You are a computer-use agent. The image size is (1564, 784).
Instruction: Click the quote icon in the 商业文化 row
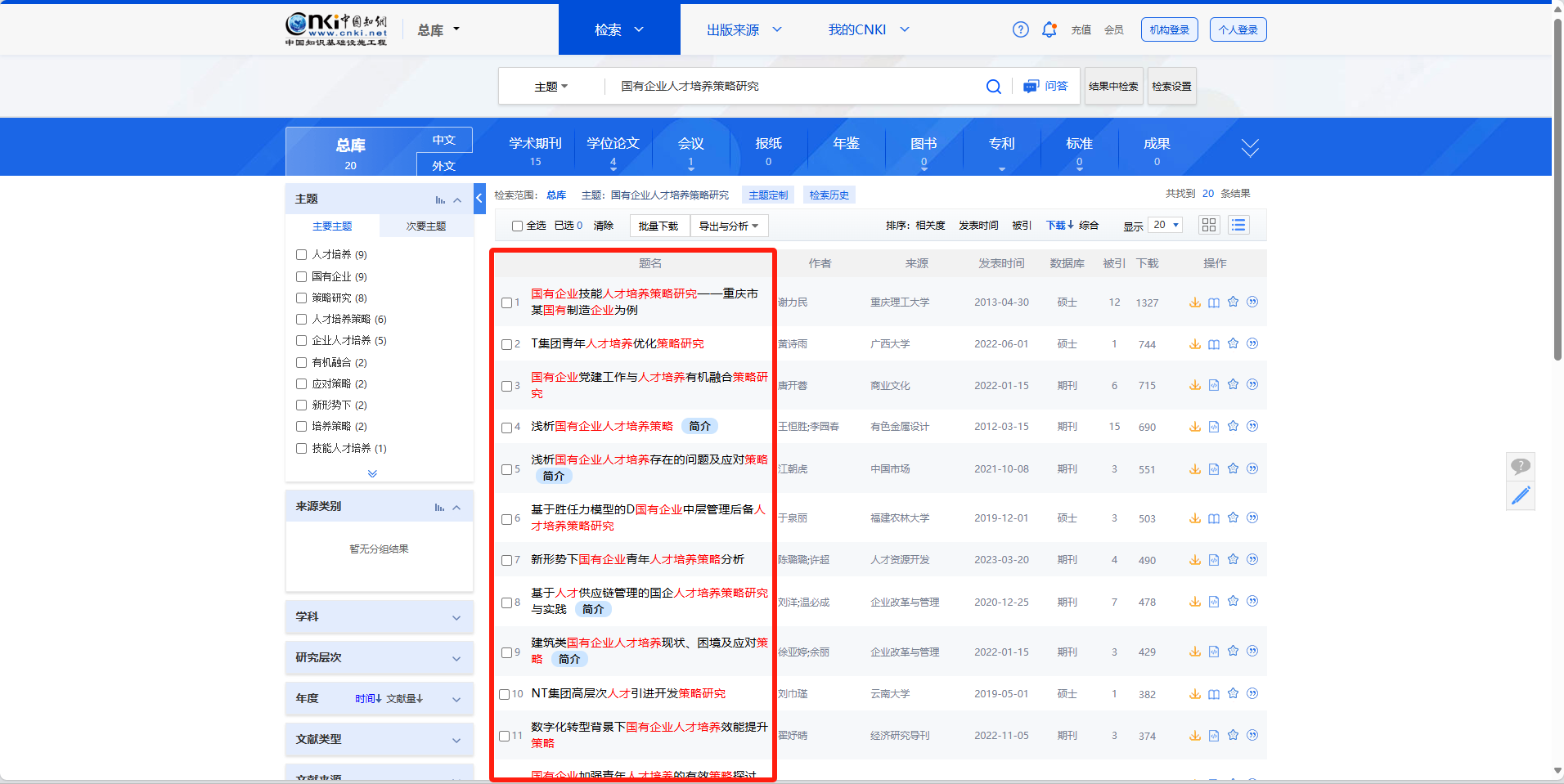tap(1252, 384)
